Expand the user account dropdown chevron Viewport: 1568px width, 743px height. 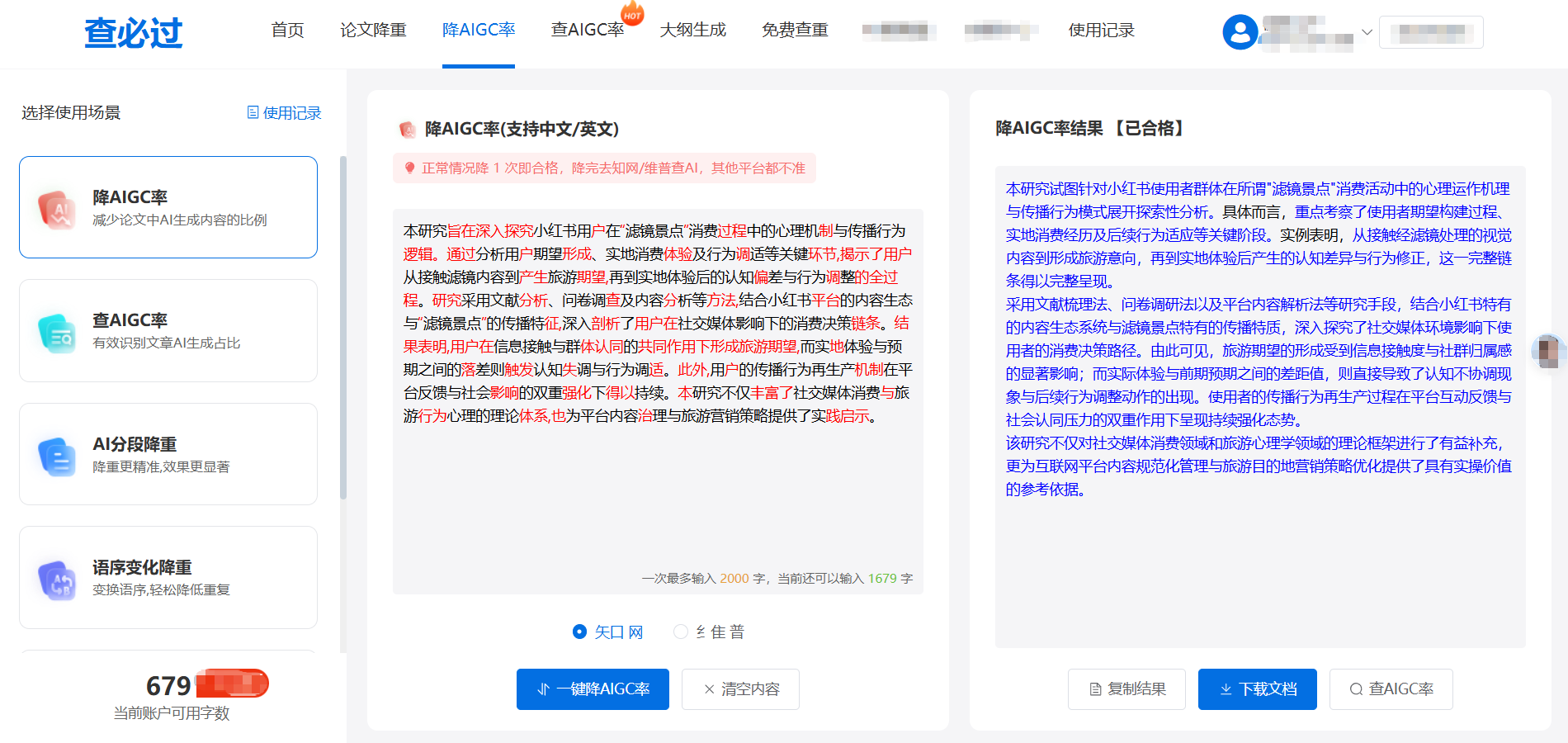1367,32
